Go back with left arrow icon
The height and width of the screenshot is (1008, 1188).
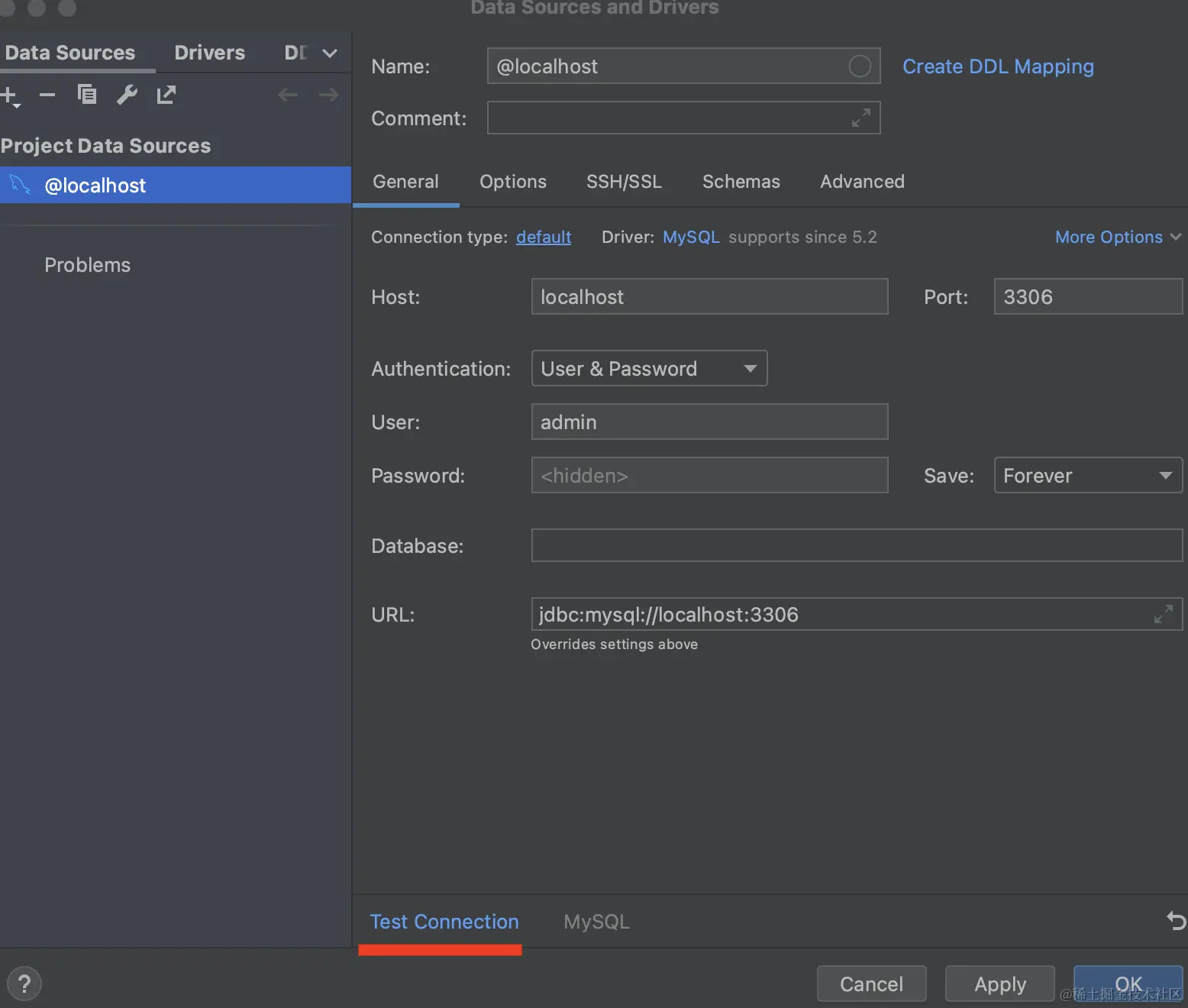click(288, 95)
